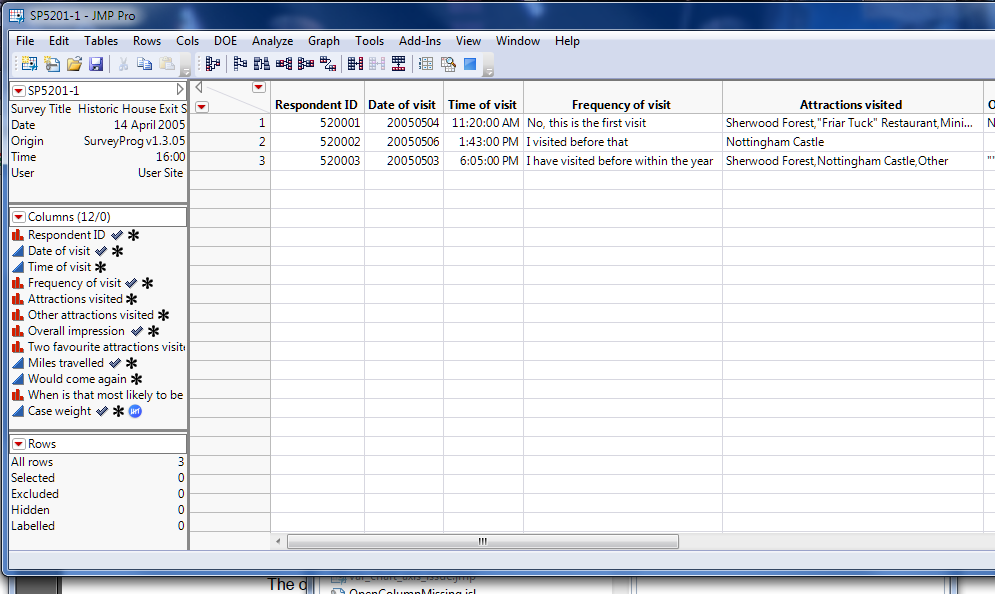The image size is (995, 594).
Task: Click the asterisk icon beside Respondent ID
Action: 133,235
